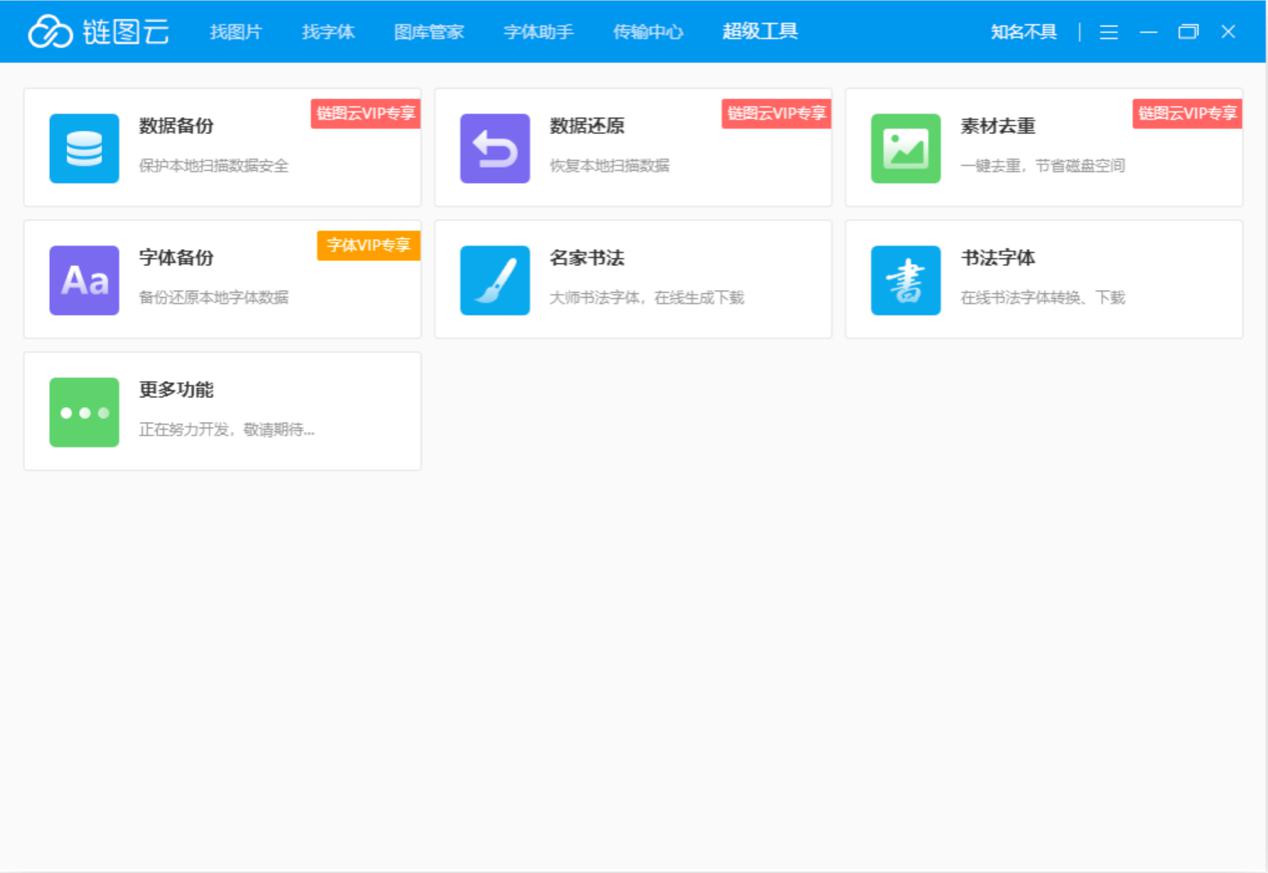Click the 链图云VIP专享 badge on 素材去重
This screenshot has height=873, width=1268.
tap(1187, 114)
